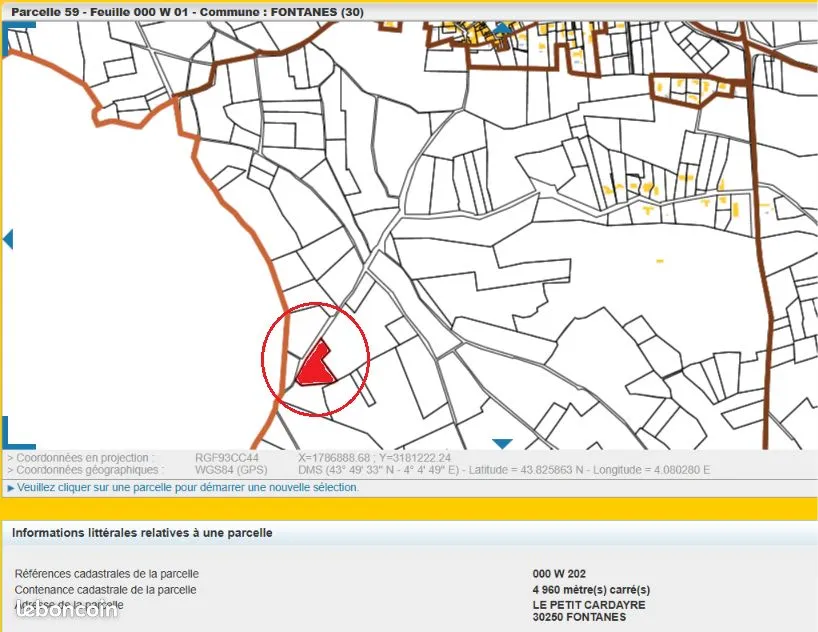Image resolution: width=818 pixels, height=632 pixels.
Task: Click the "30250 FONTANES" postal line
Action: pyautogui.click(x=579, y=617)
